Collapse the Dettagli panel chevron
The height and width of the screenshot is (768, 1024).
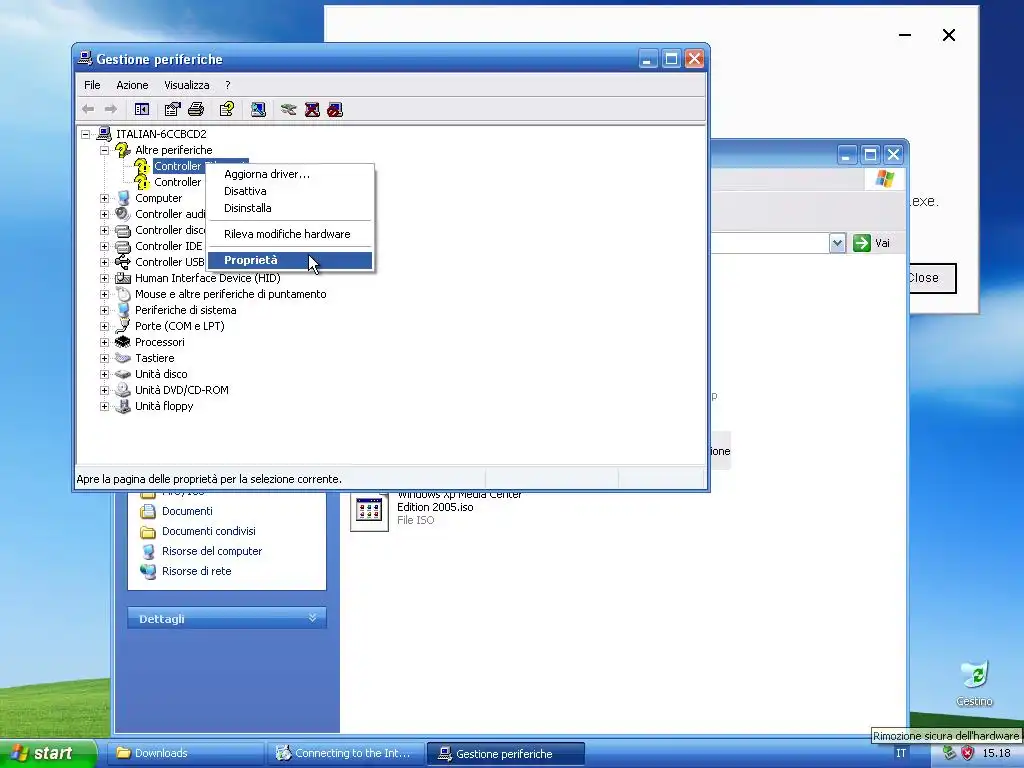312,618
